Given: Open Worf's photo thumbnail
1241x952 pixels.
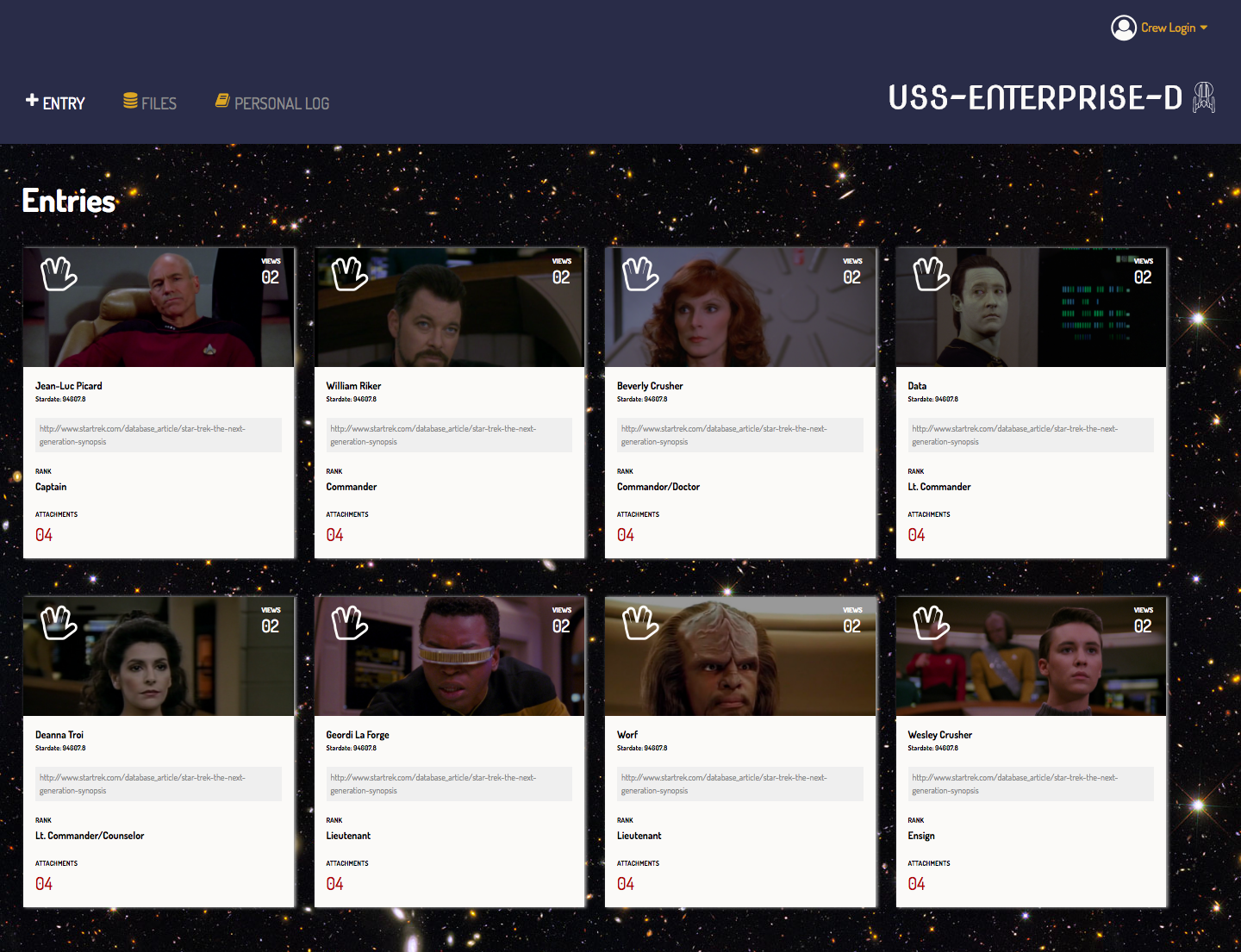Looking at the screenshot, I should [740, 656].
